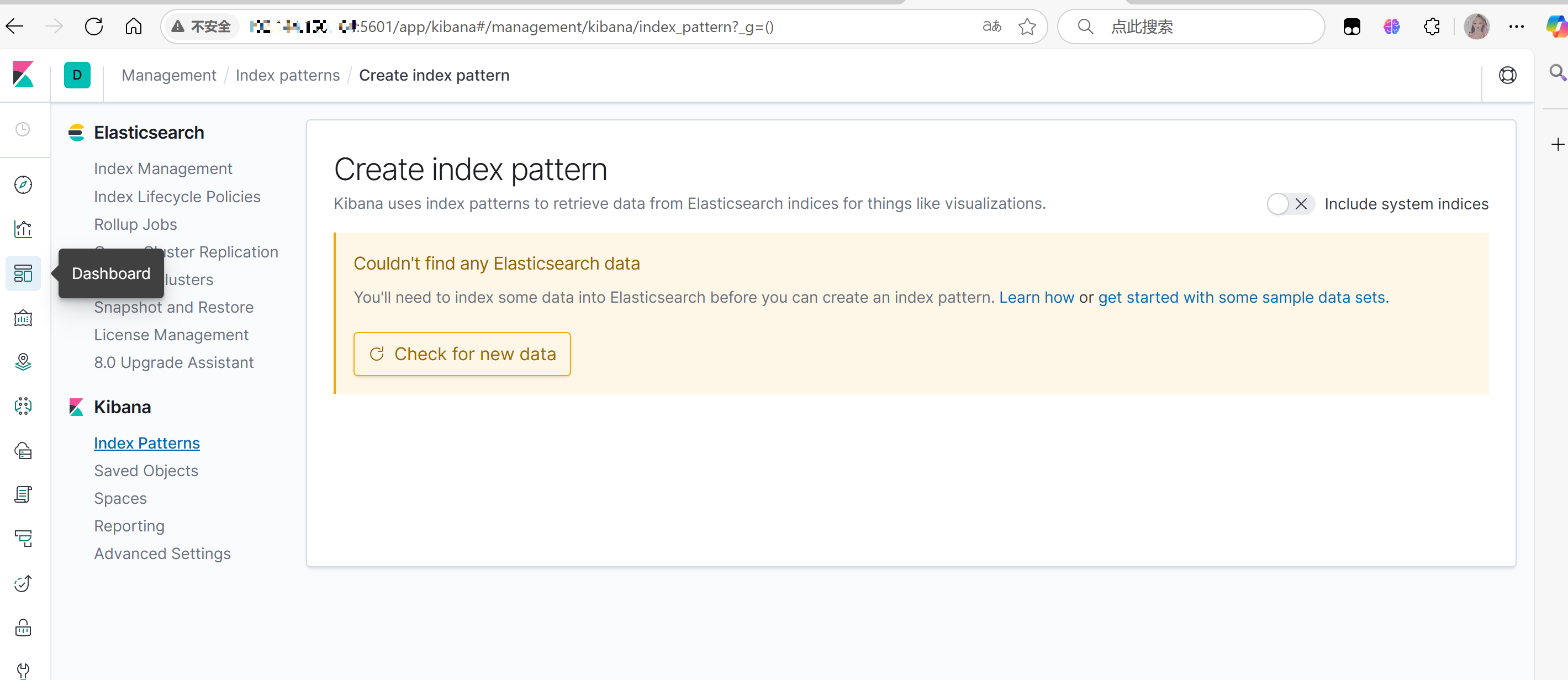This screenshot has height=680, width=1568.
Task: Open the brain extension icon in toolbar
Action: pos(1391,26)
